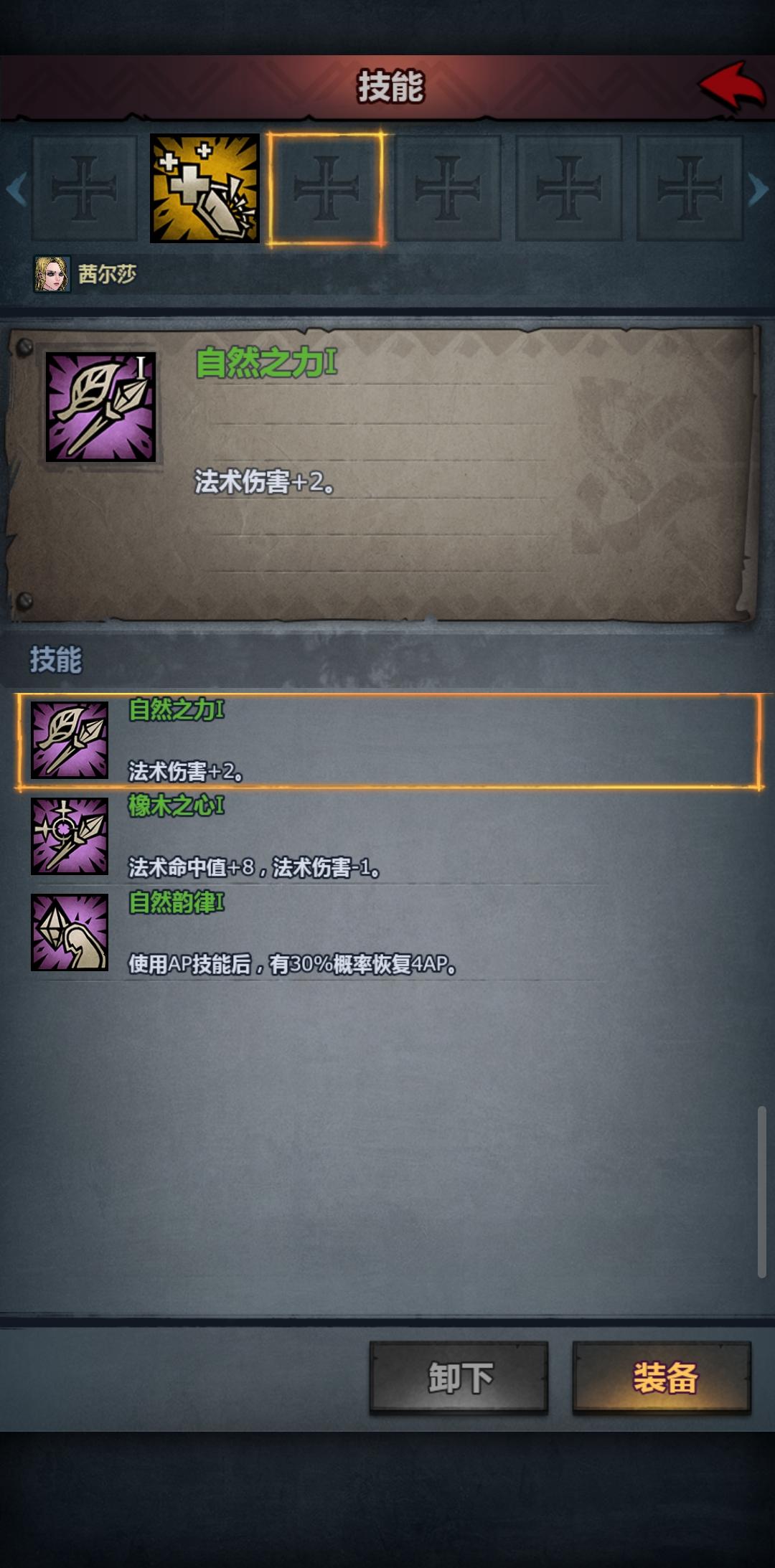
Task: Open 茜尔莎 character portrait
Action: 52,274
